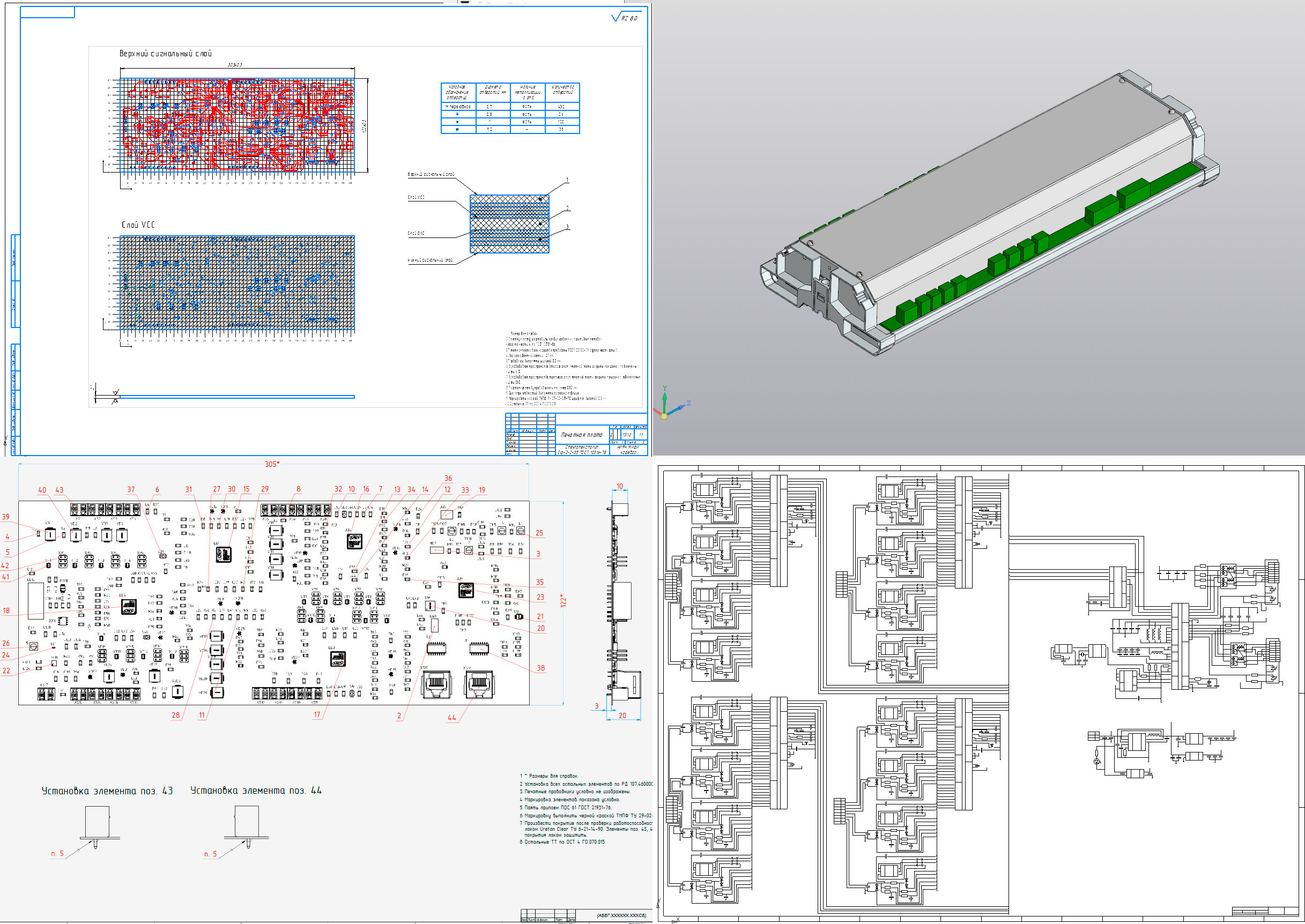Click red callout number 8 above board
The width and height of the screenshot is (1305, 924).
[298, 489]
